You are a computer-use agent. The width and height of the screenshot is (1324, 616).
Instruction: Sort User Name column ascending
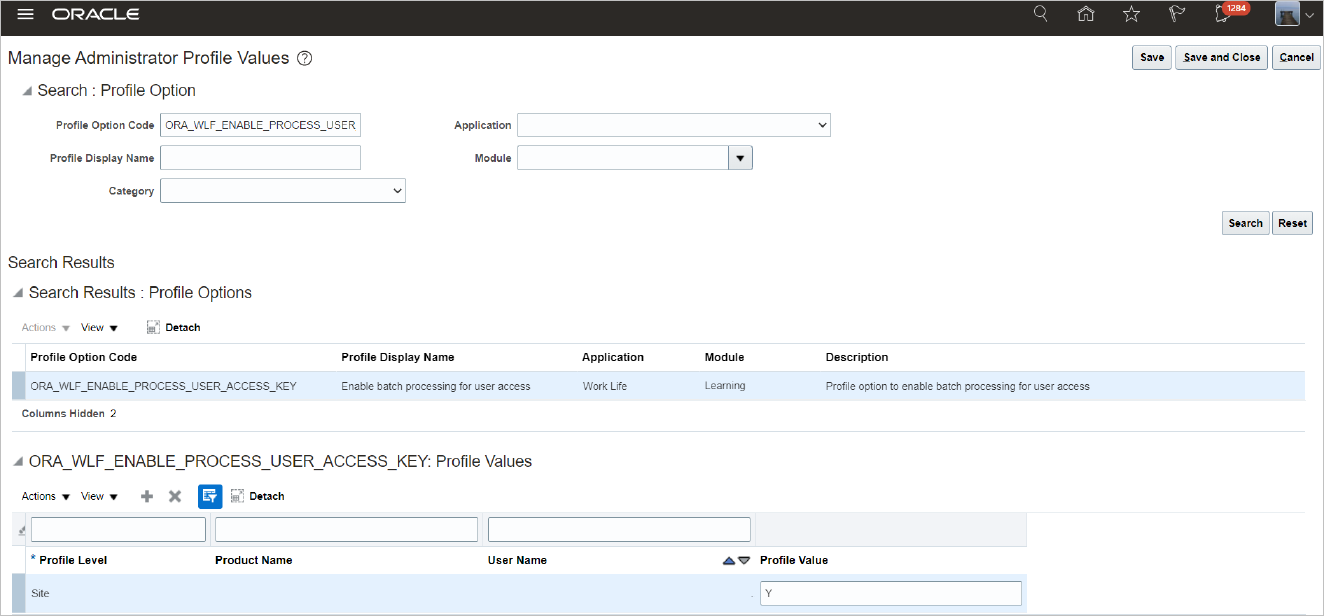(x=729, y=561)
